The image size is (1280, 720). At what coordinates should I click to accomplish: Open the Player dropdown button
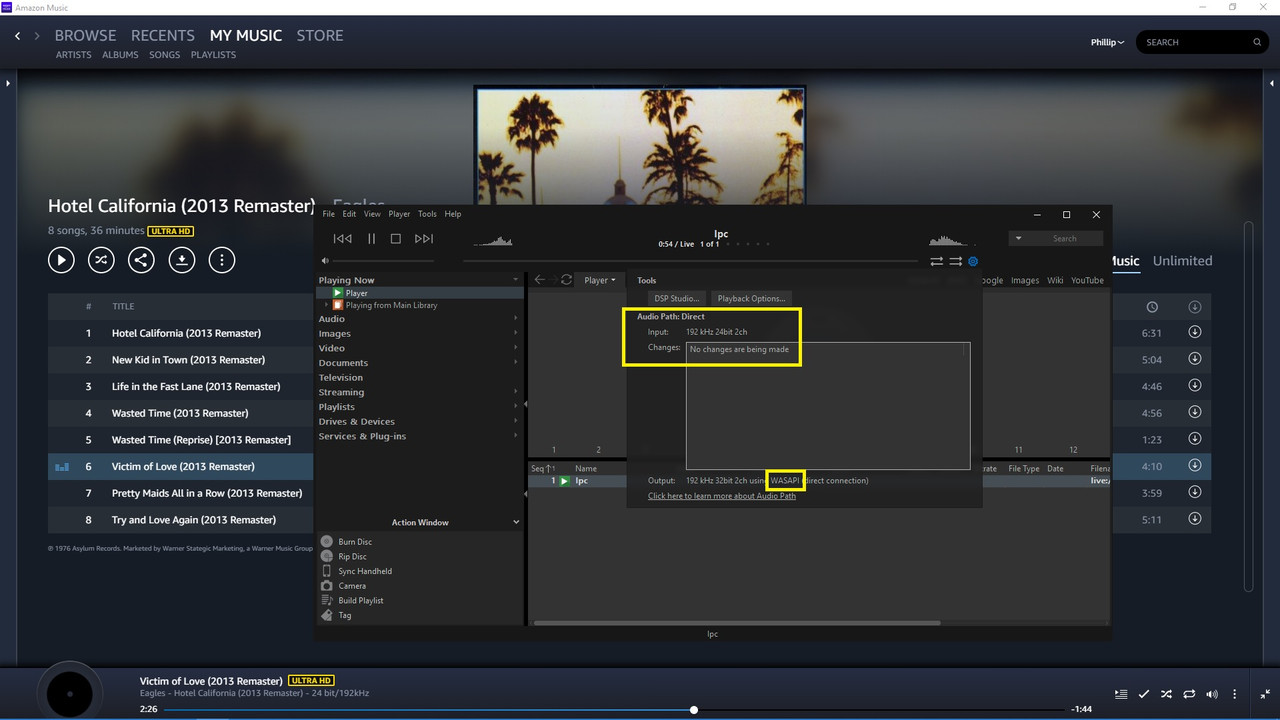tap(599, 280)
